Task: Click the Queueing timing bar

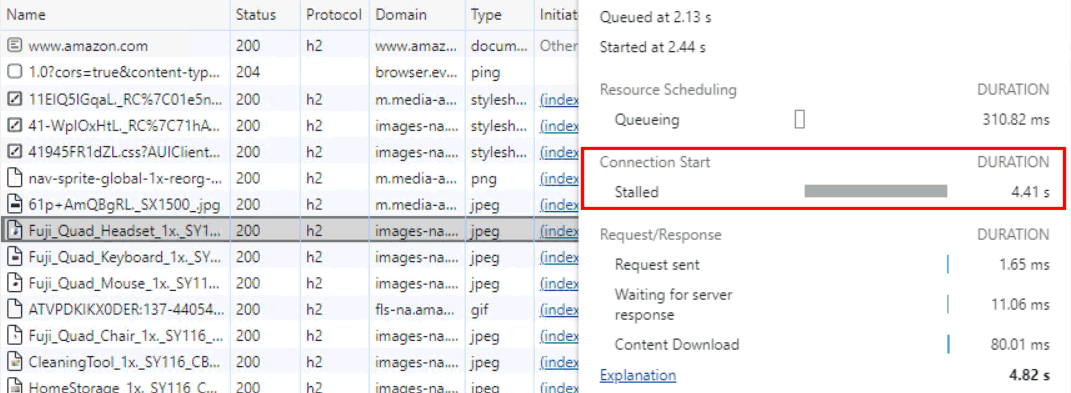Action: (799, 120)
